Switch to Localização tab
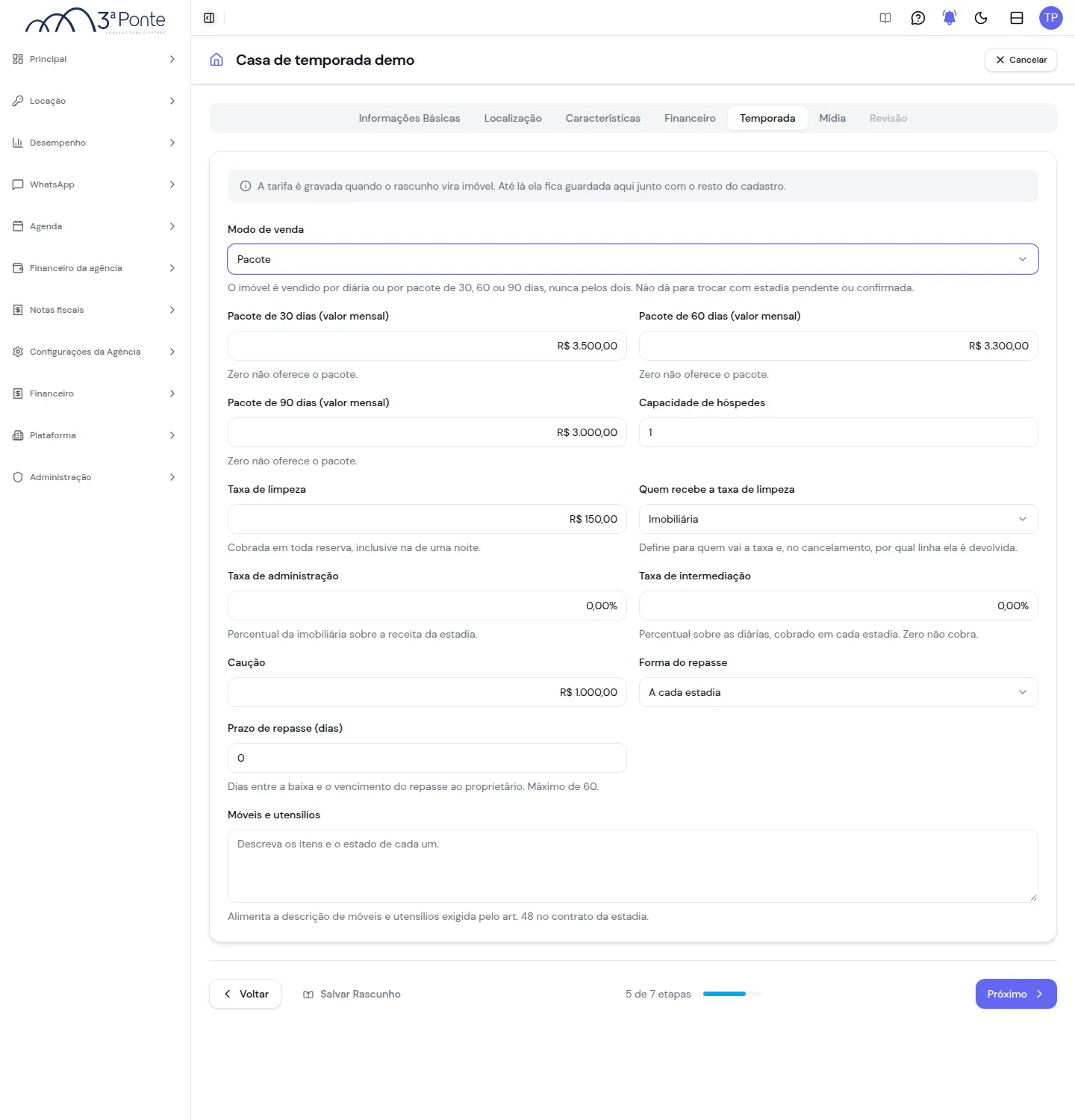The height and width of the screenshot is (1120, 1075). coord(513,118)
